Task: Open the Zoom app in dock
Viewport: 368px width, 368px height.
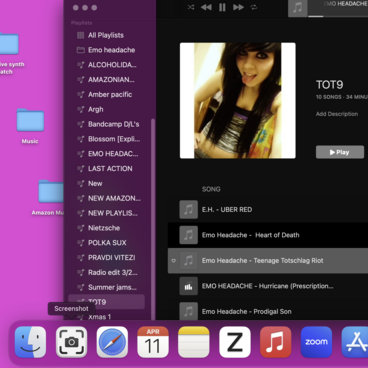Action: tap(316, 342)
